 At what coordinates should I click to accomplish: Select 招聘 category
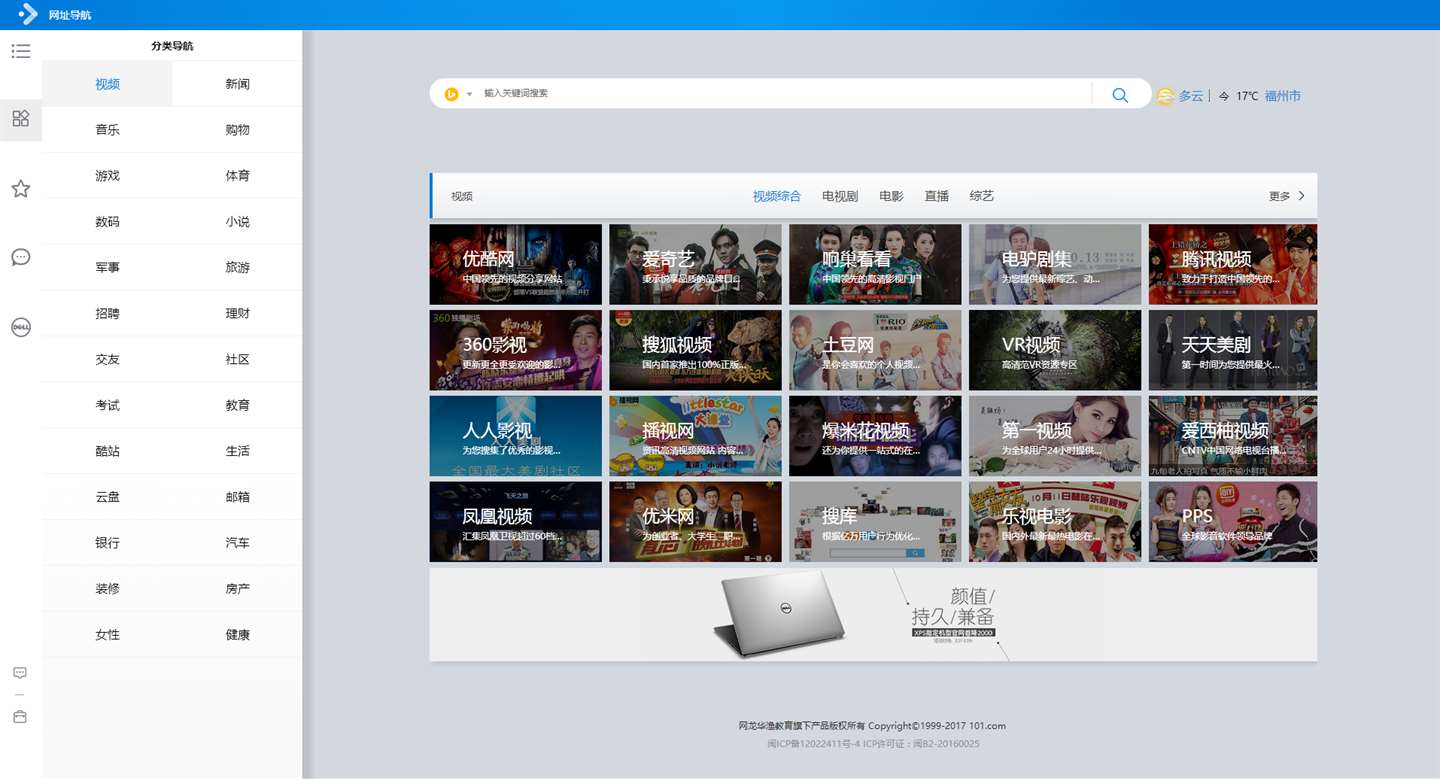(x=107, y=314)
